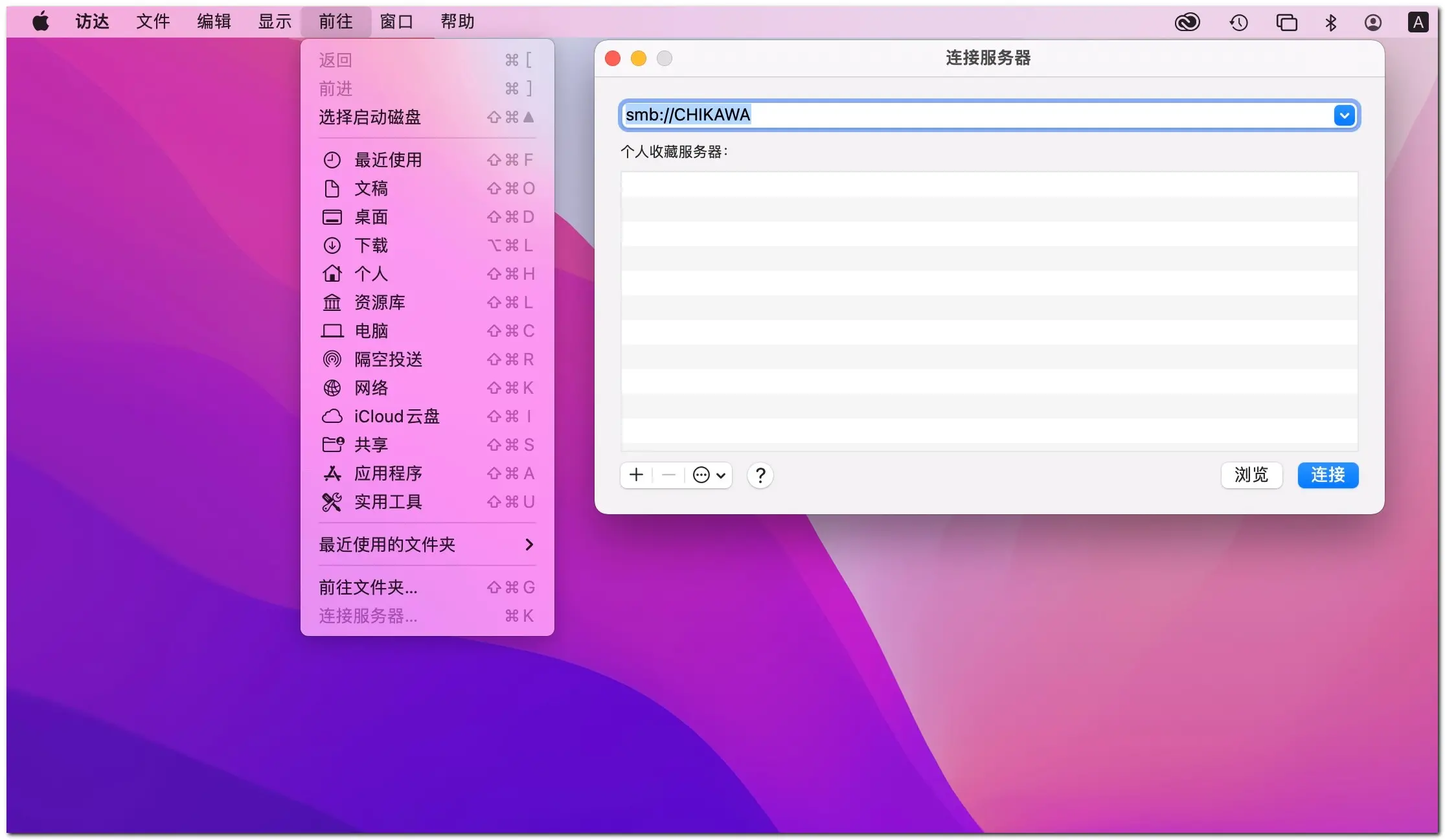The width and height of the screenshot is (1445, 840).
Task: Click the Bluetooth icon in menu bar
Action: [x=1330, y=23]
